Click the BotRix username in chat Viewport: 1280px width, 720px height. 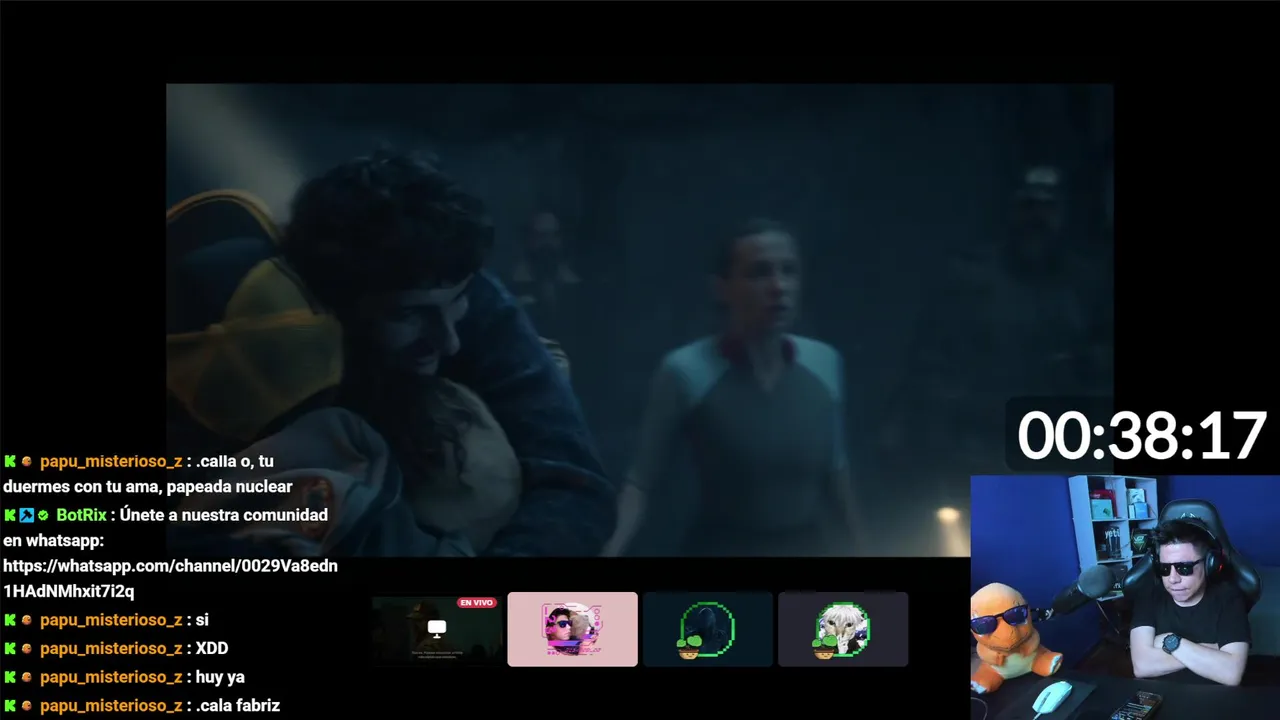(x=81, y=515)
